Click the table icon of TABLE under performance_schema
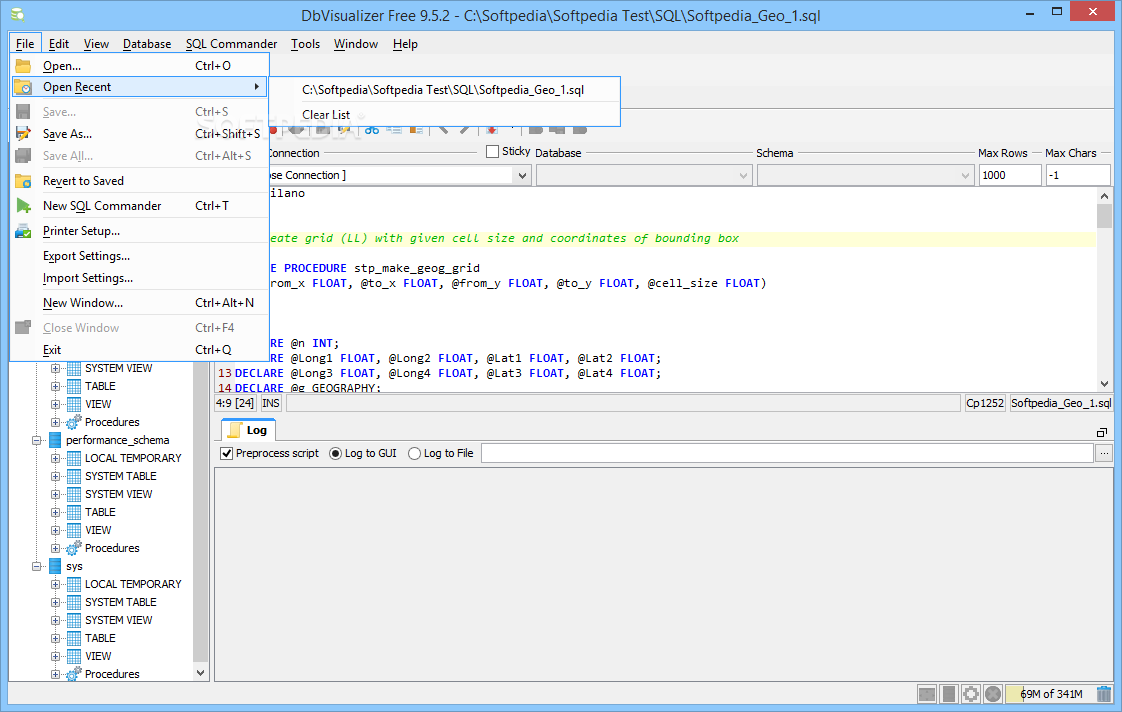 tap(74, 512)
